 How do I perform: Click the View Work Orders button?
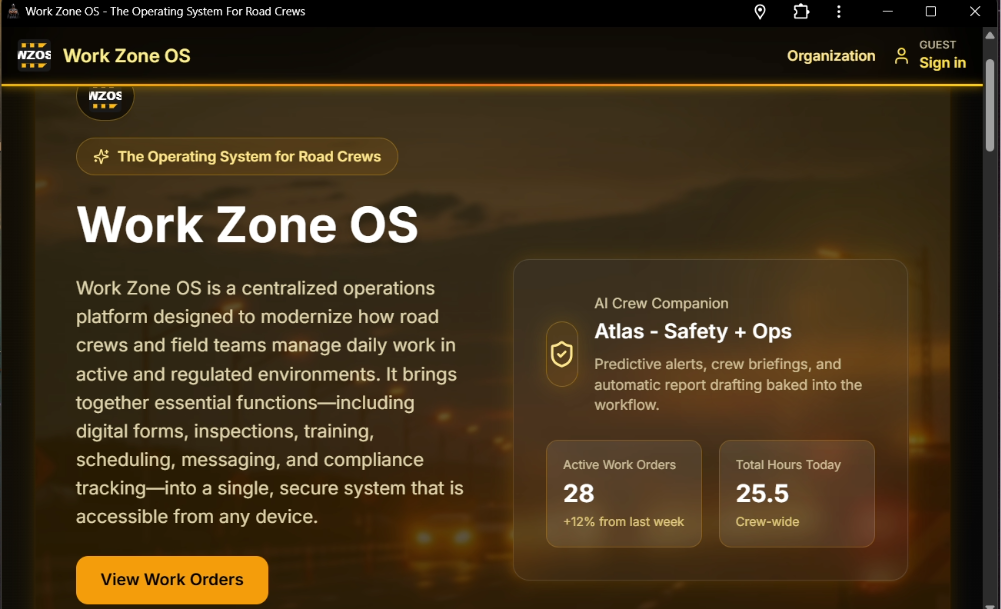coord(171,580)
